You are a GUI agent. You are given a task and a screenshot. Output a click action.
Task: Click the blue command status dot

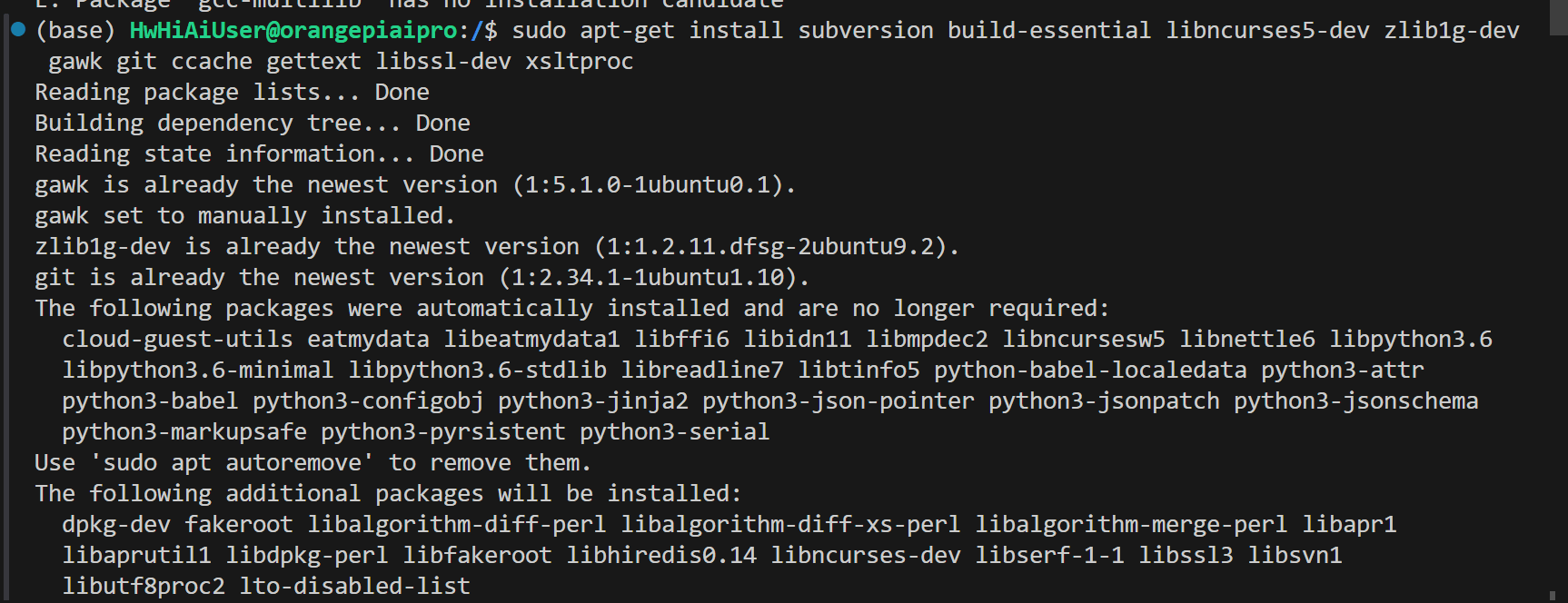pyautogui.click(x=18, y=29)
